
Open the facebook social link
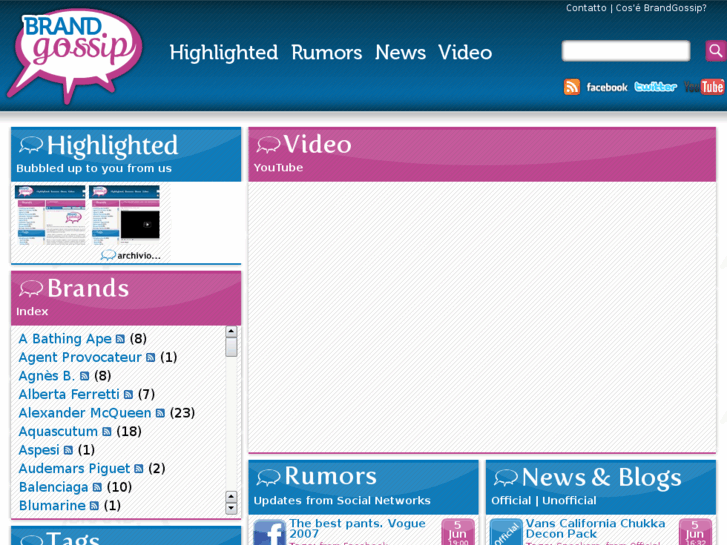click(x=606, y=87)
